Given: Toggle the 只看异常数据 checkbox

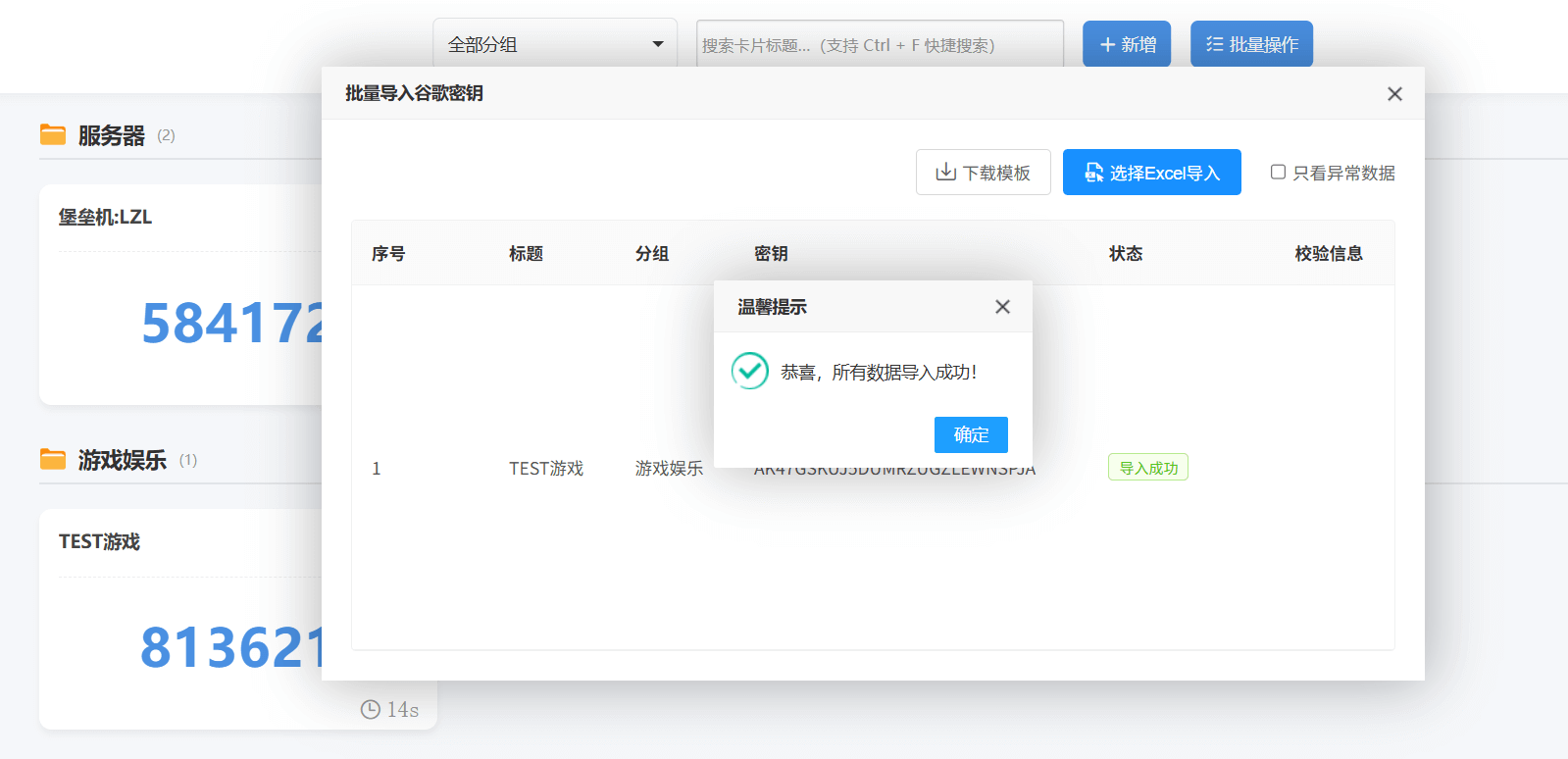Looking at the screenshot, I should click(x=1278, y=173).
